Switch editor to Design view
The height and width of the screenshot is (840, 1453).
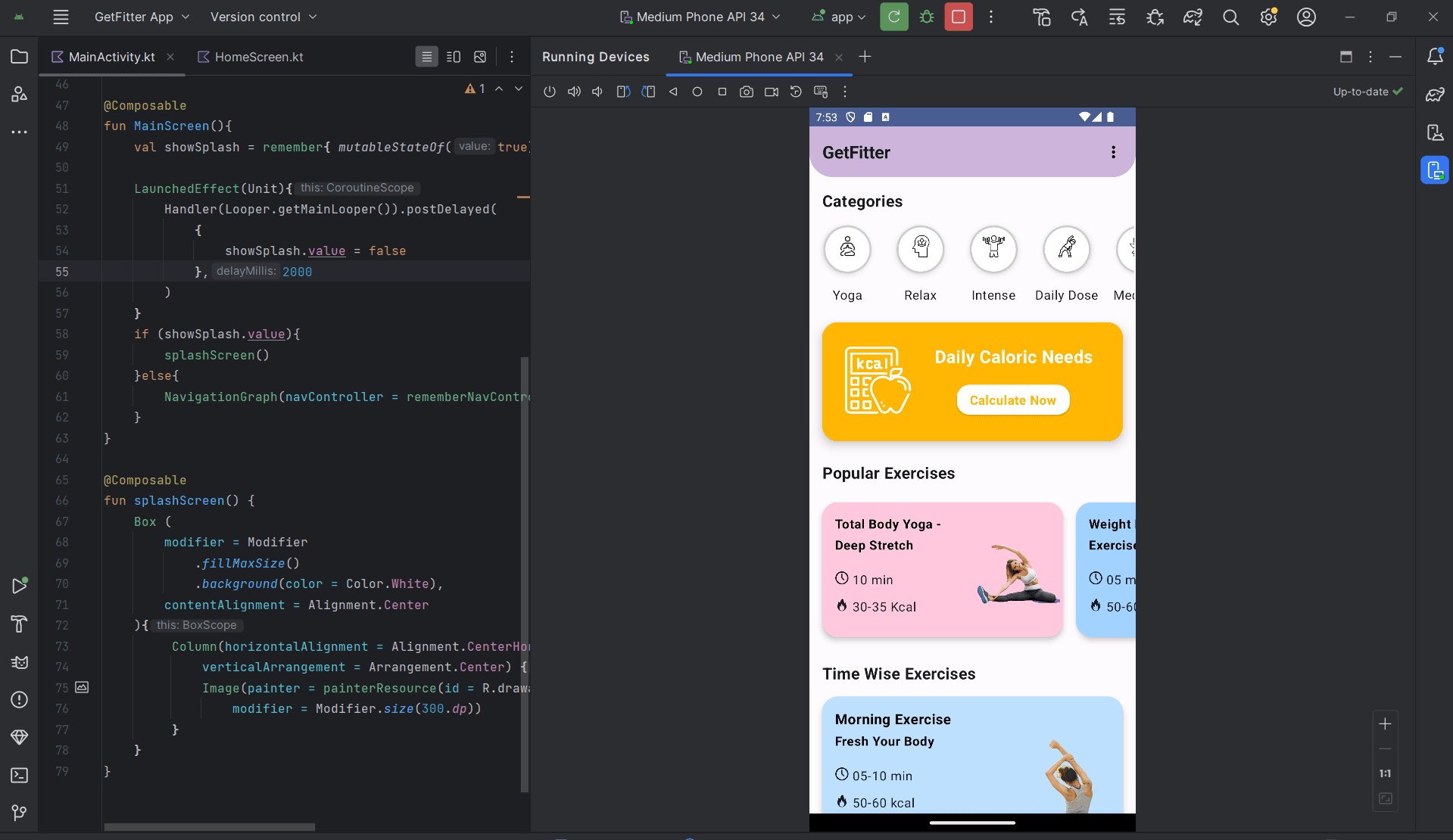[x=480, y=57]
